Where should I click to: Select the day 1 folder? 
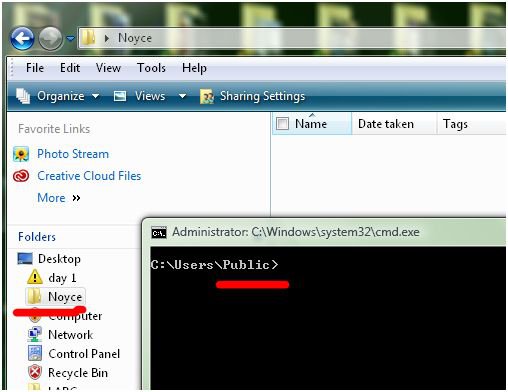(x=62, y=278)
